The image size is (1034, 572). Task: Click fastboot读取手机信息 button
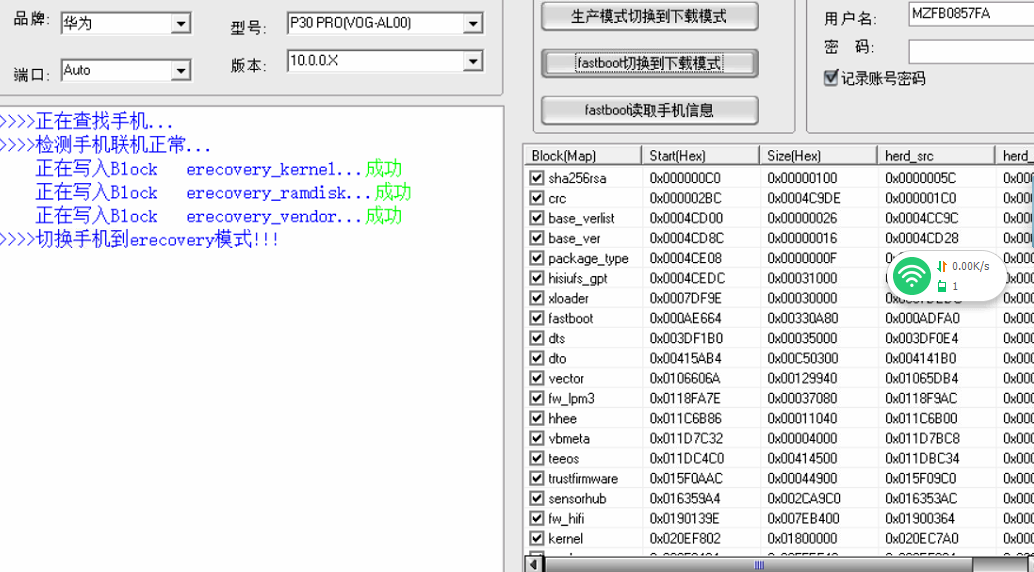[650, 110]
